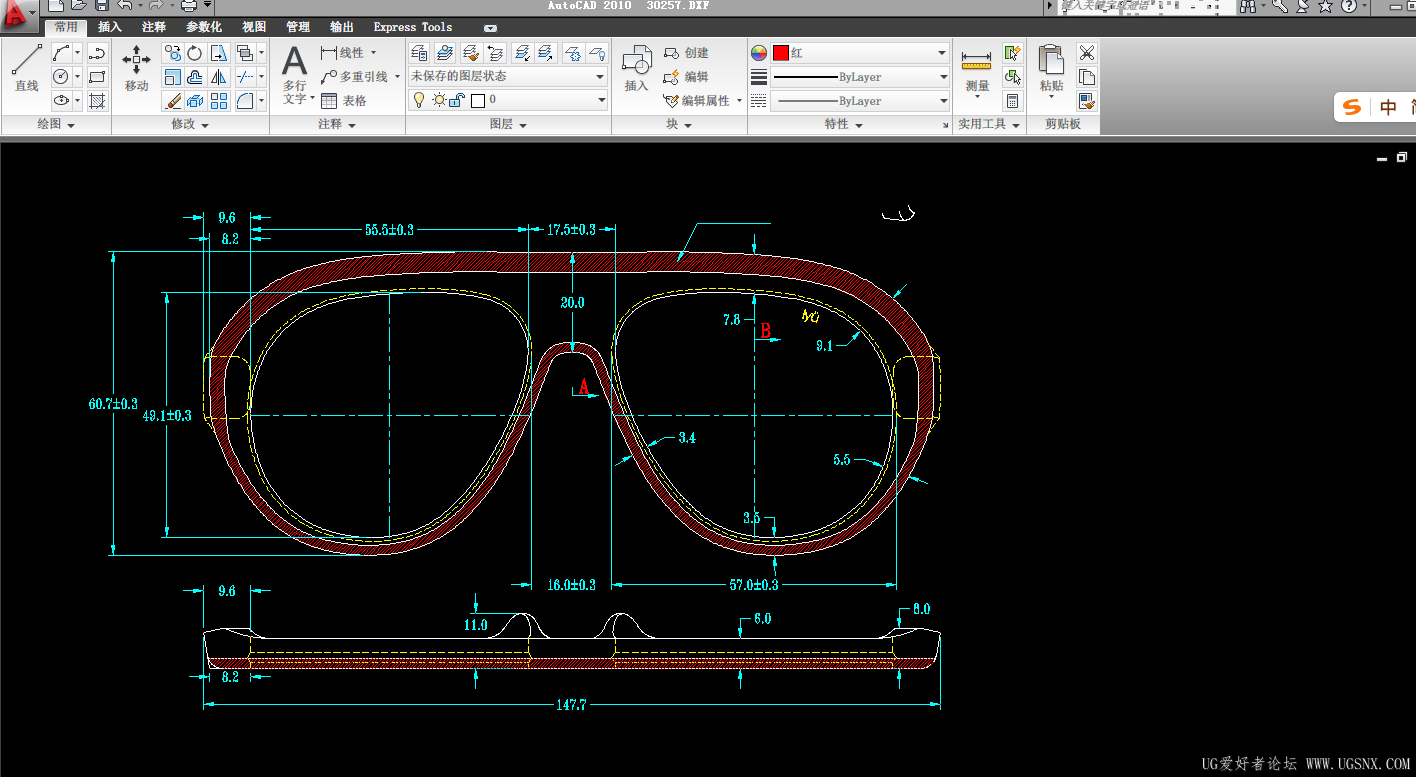
Task: Open the layer state dropdown (未保存的图层状态)
Action: click(508, 76)
